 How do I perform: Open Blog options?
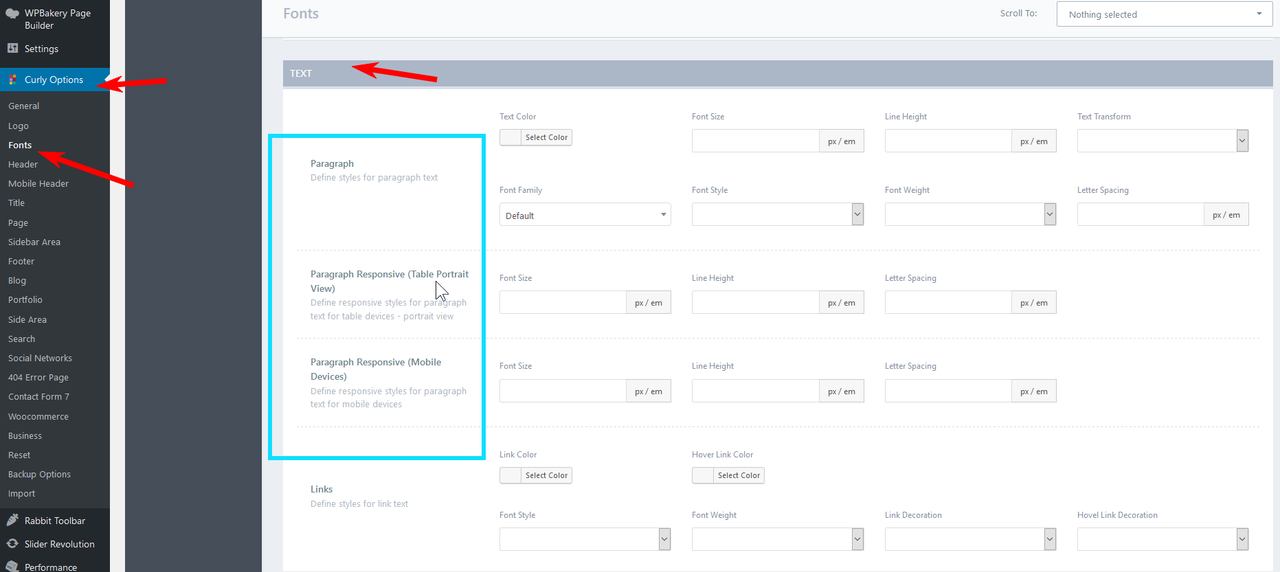pos(17,281)
